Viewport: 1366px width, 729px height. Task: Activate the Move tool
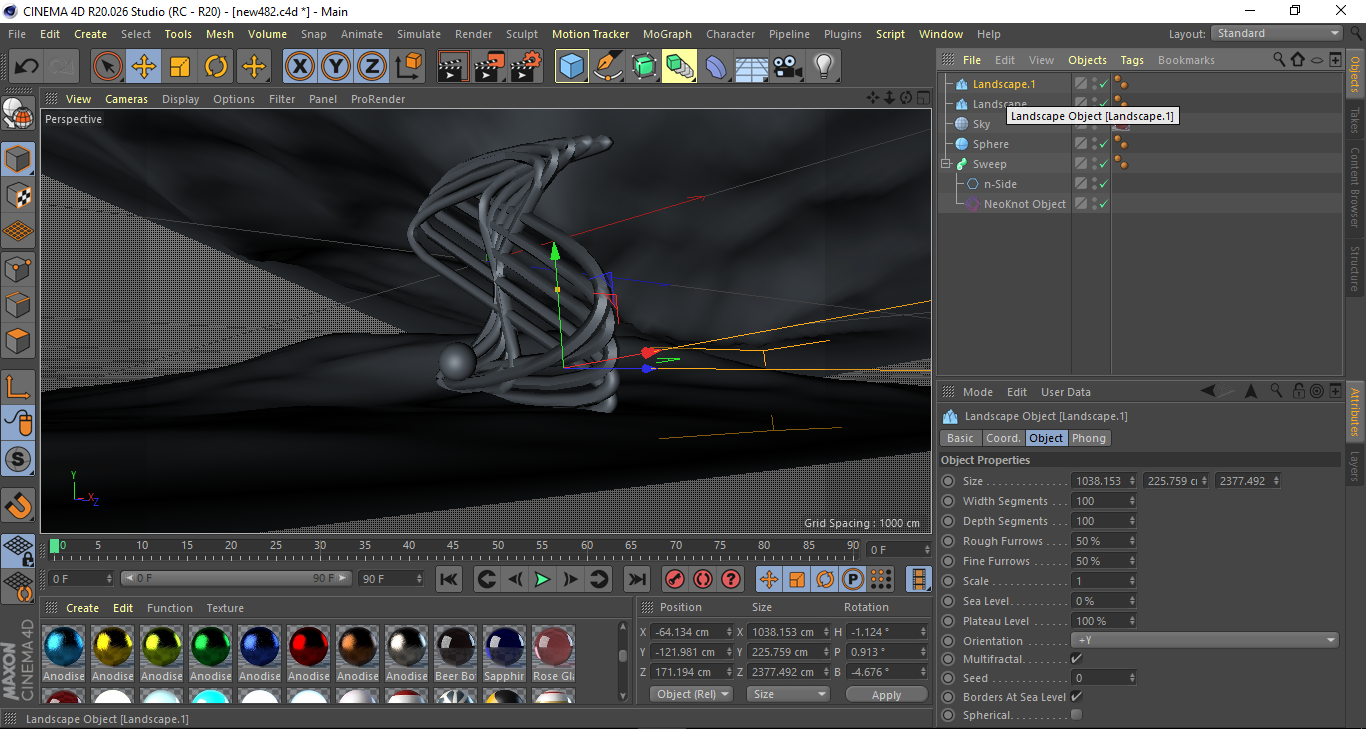[144, 67]
